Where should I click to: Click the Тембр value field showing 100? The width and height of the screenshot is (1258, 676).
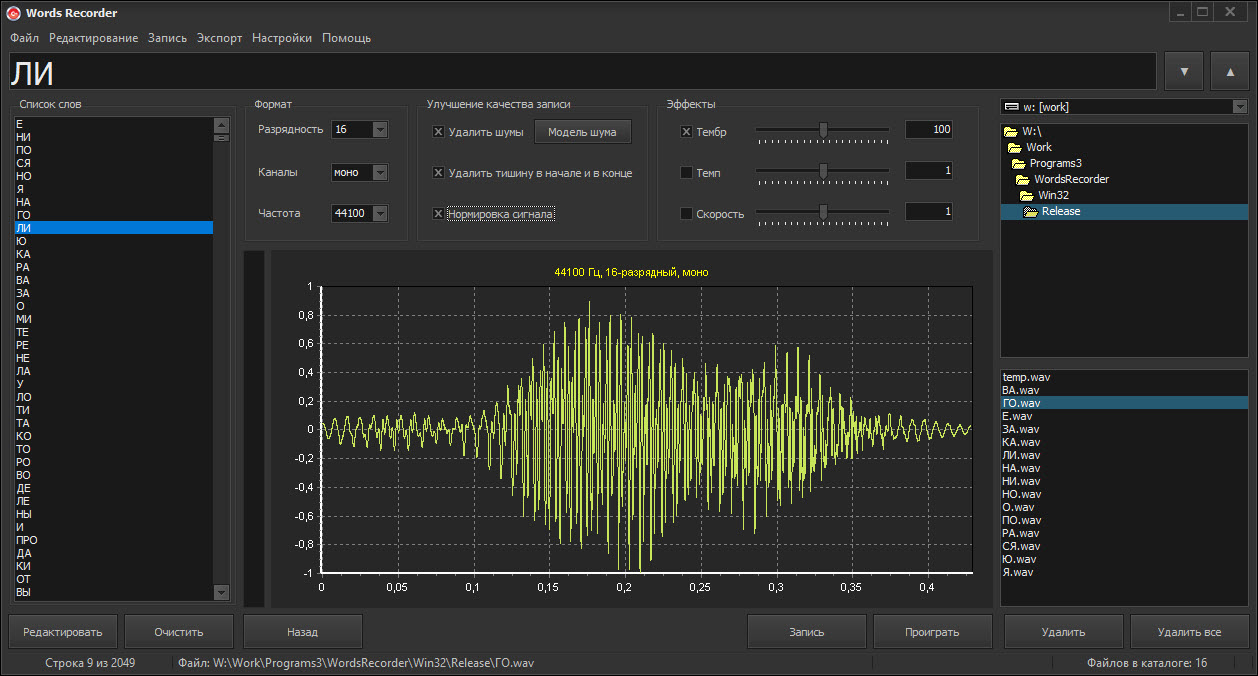(929, 130)
